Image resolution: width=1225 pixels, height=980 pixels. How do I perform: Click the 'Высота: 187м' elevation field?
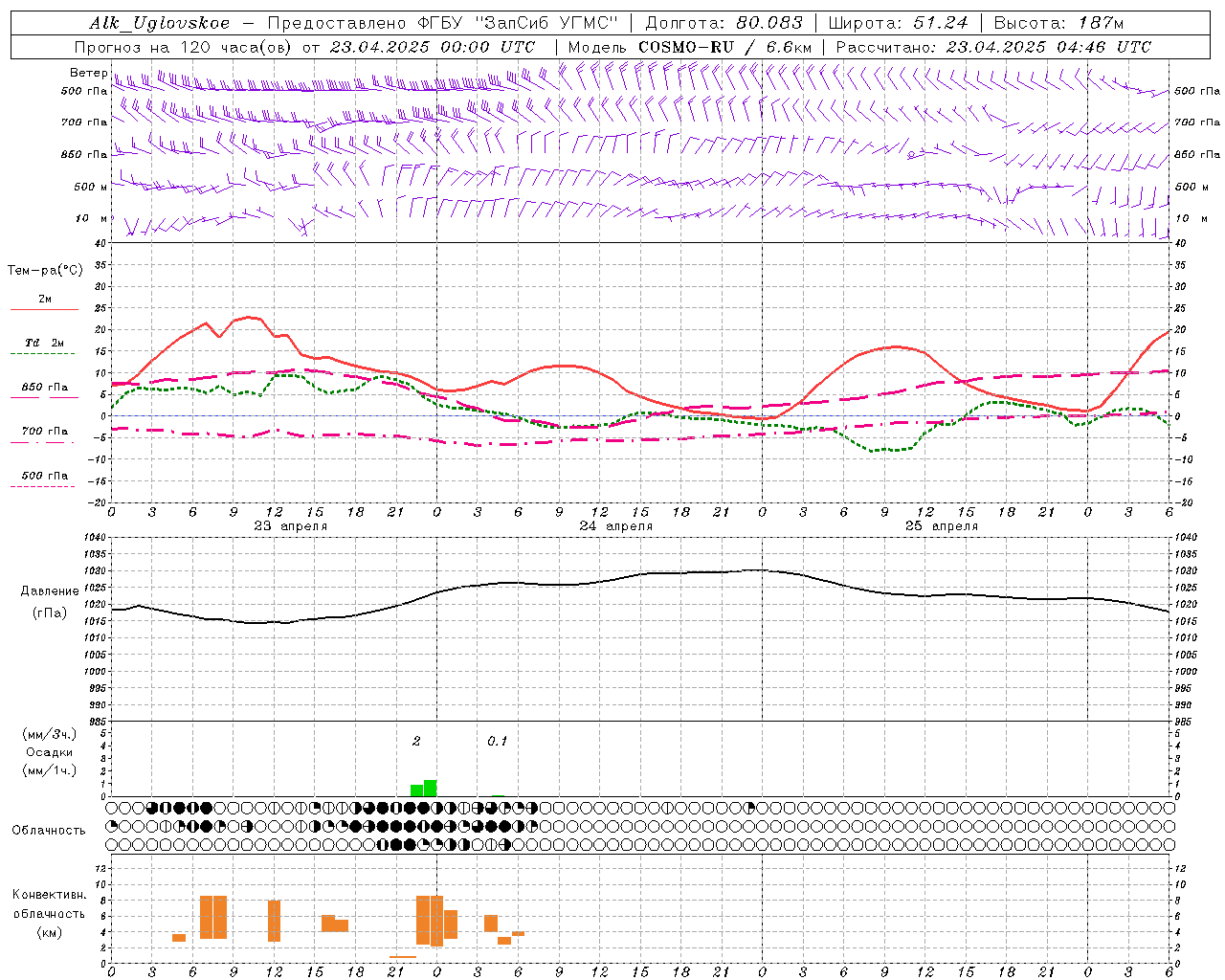pyautogui.click(x=1059, y=23)
